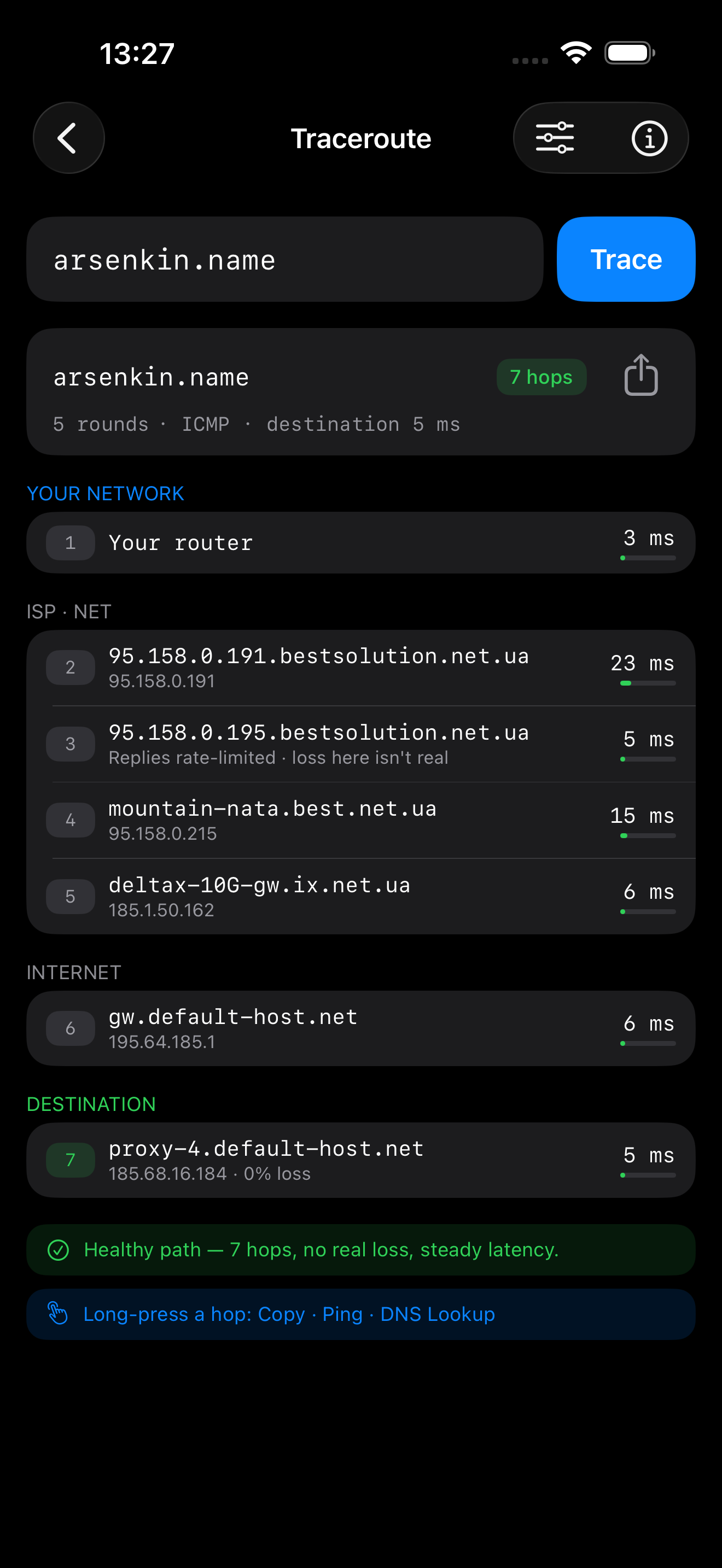Select hop deltax-10G-gw.ix.net.ua
Image resolution: width=722 pixels, height=1568 pixels.
[361, 897]
